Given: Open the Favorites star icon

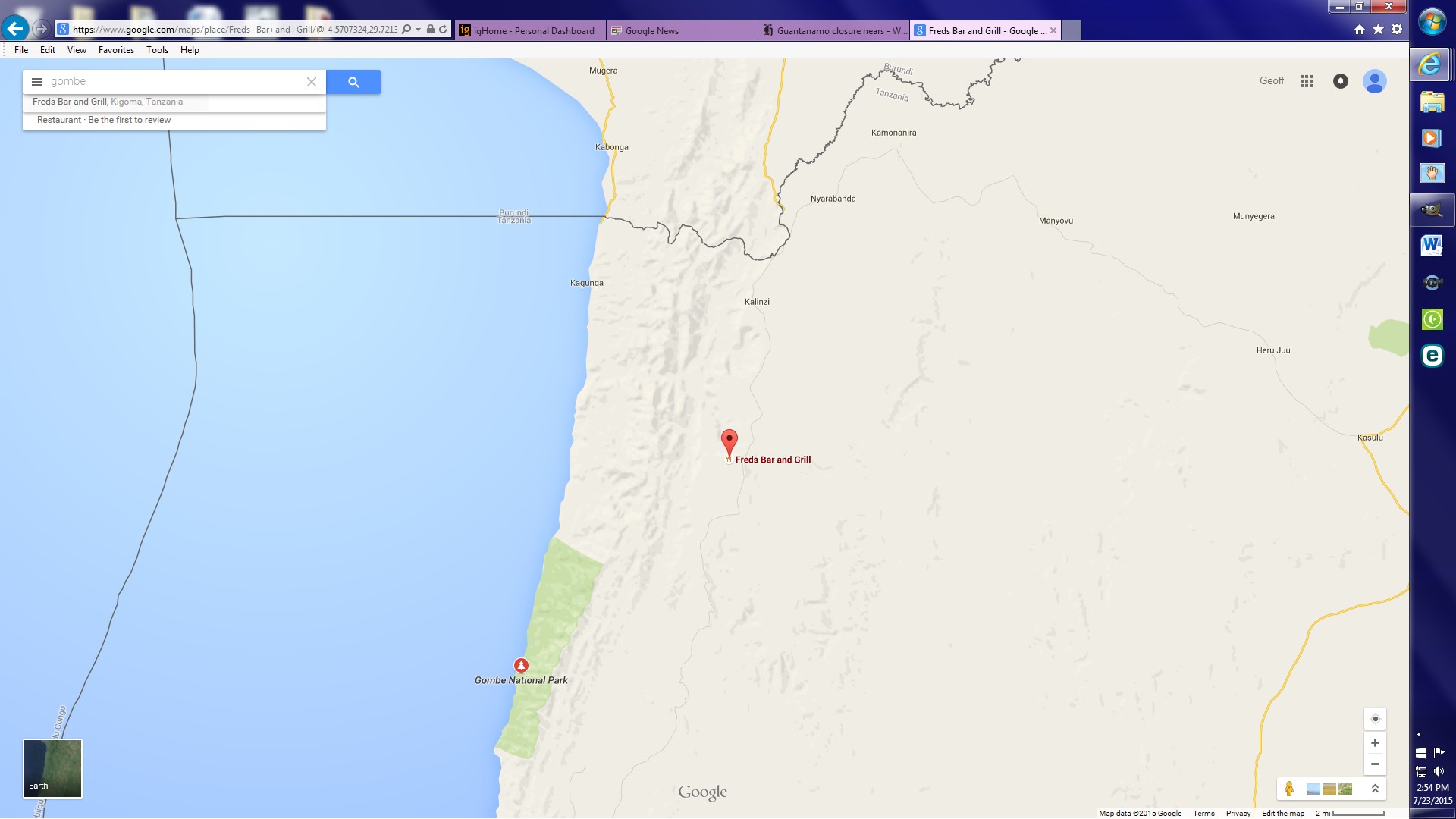Looking at the screenshot, I should pos(1378,30).
